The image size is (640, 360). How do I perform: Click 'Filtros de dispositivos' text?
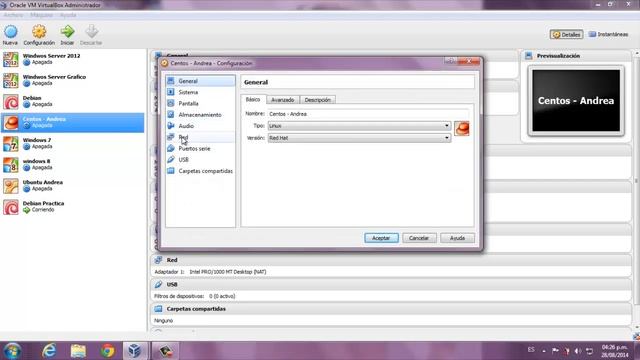point(179,296)
